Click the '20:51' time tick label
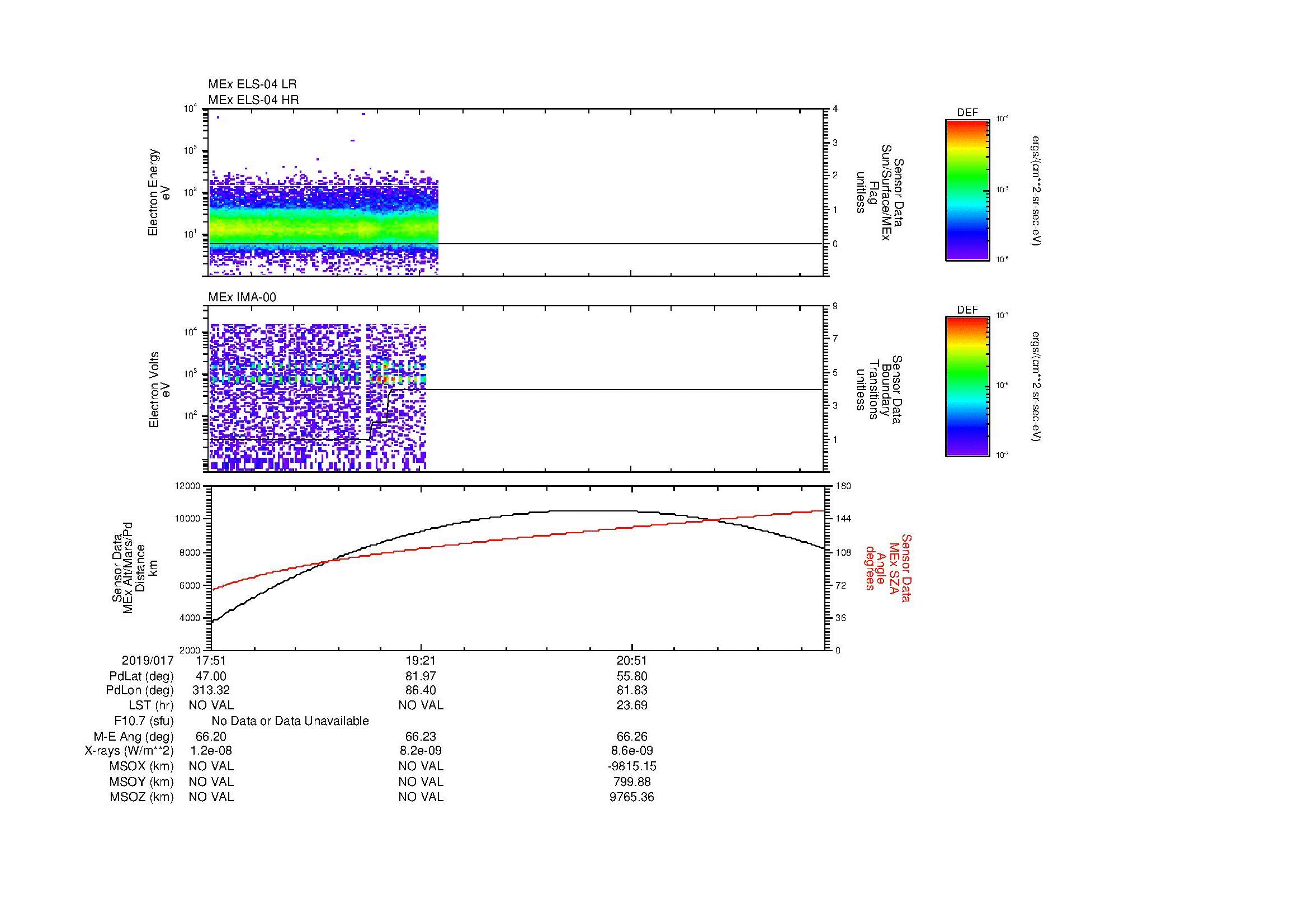Viewport: 1308px width, 924px height. (x=632, y=660)
